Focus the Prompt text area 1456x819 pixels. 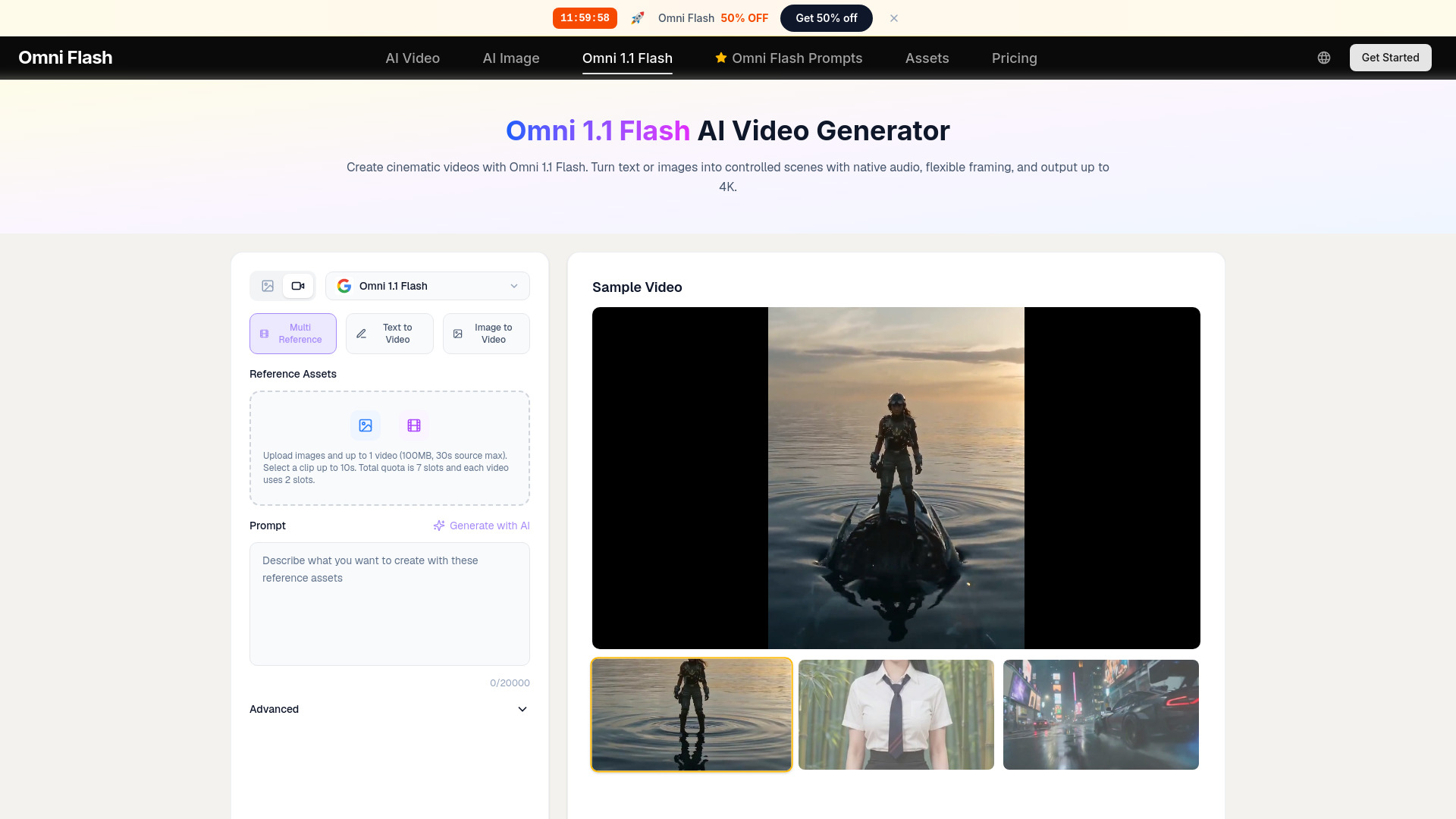click(x=390, y=604)
